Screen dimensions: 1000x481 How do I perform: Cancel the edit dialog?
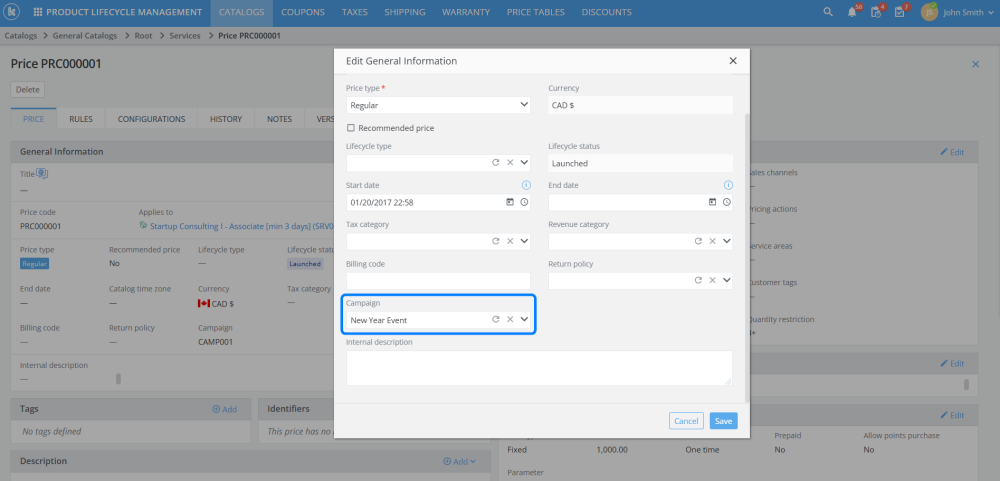pos(686,421)
